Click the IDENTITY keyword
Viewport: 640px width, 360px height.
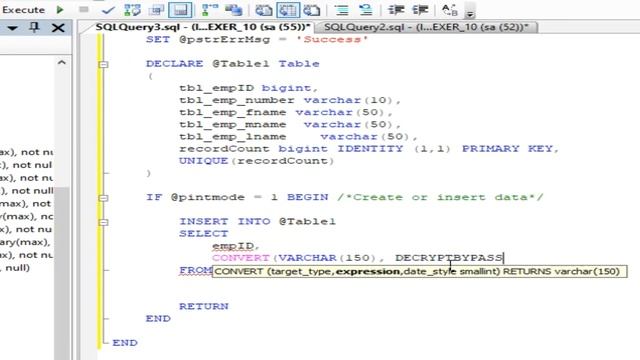click(x=370, y=149)
